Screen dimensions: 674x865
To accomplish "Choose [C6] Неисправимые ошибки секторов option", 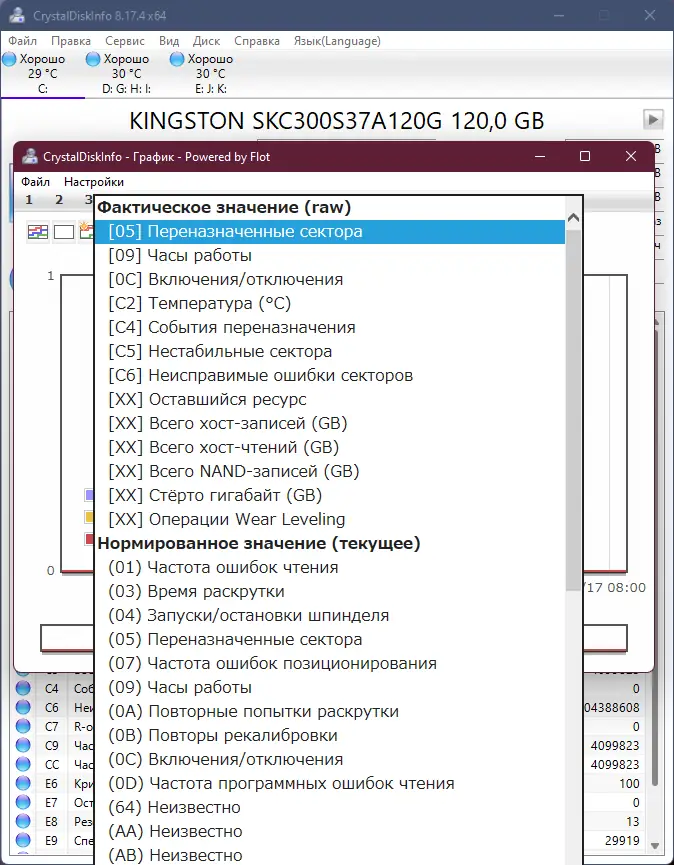I will pos(330,376).
